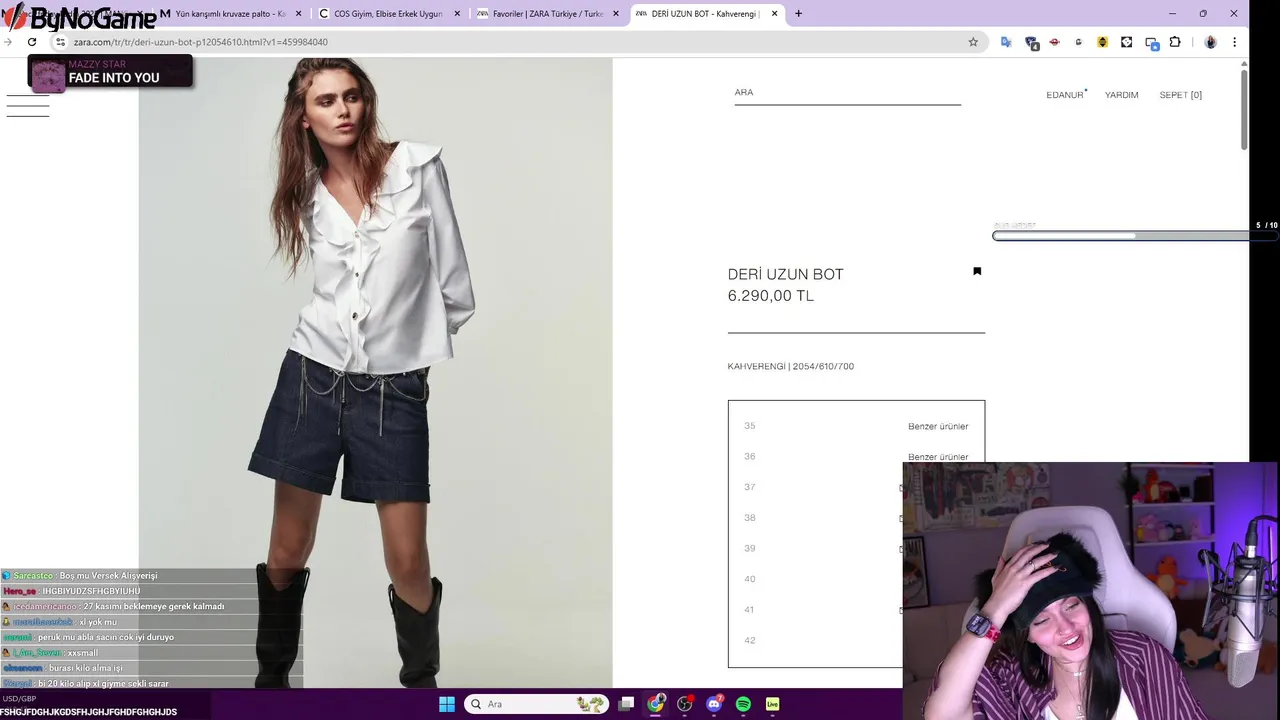Open Chrome profile avatar
The image size is (1280, 720).
pyautogui.click(x=1211, y=42)
